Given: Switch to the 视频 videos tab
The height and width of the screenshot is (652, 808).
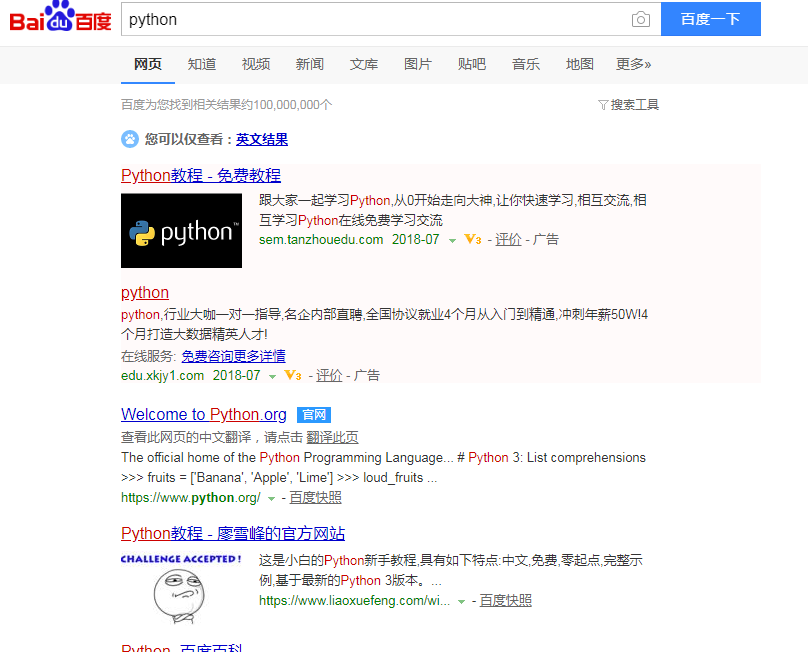Looking at the screenshot, I should pos(256,64).
